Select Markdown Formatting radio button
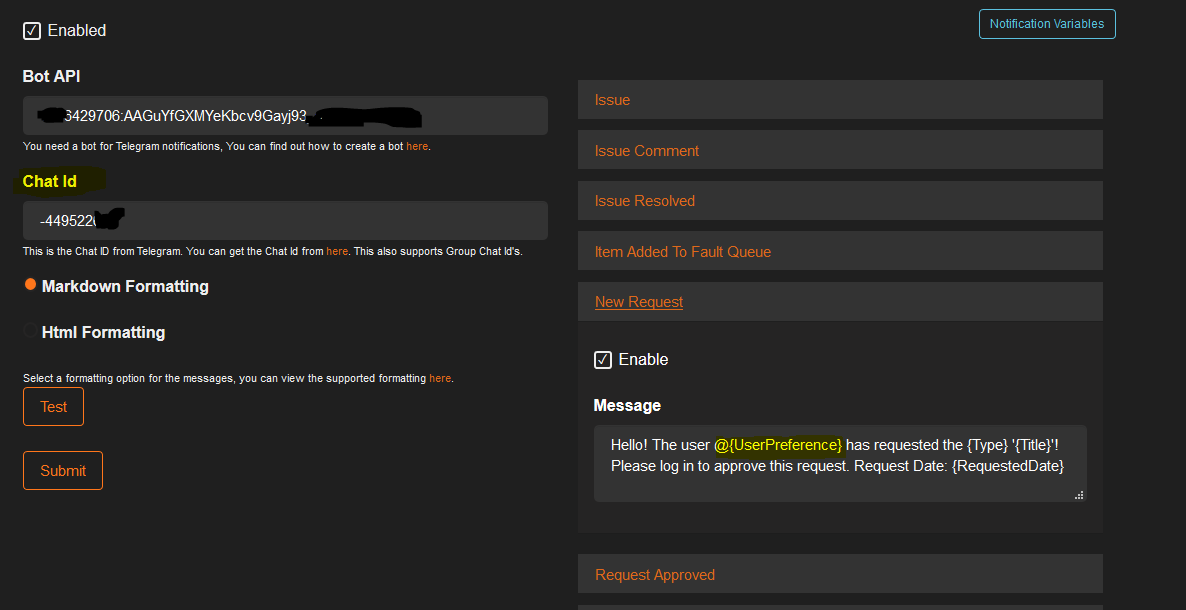1186x610 pixels. (30, 285)
